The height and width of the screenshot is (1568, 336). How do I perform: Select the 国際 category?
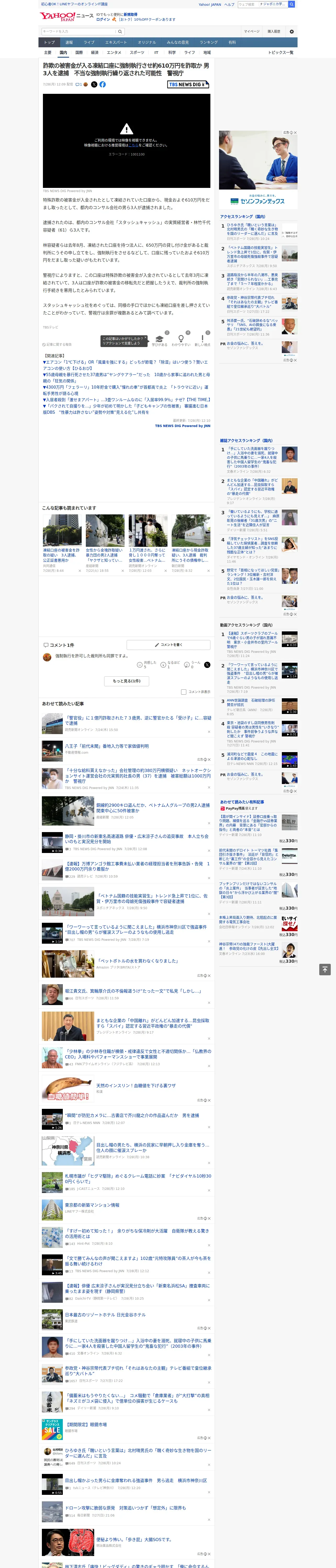tap(79, 52)
